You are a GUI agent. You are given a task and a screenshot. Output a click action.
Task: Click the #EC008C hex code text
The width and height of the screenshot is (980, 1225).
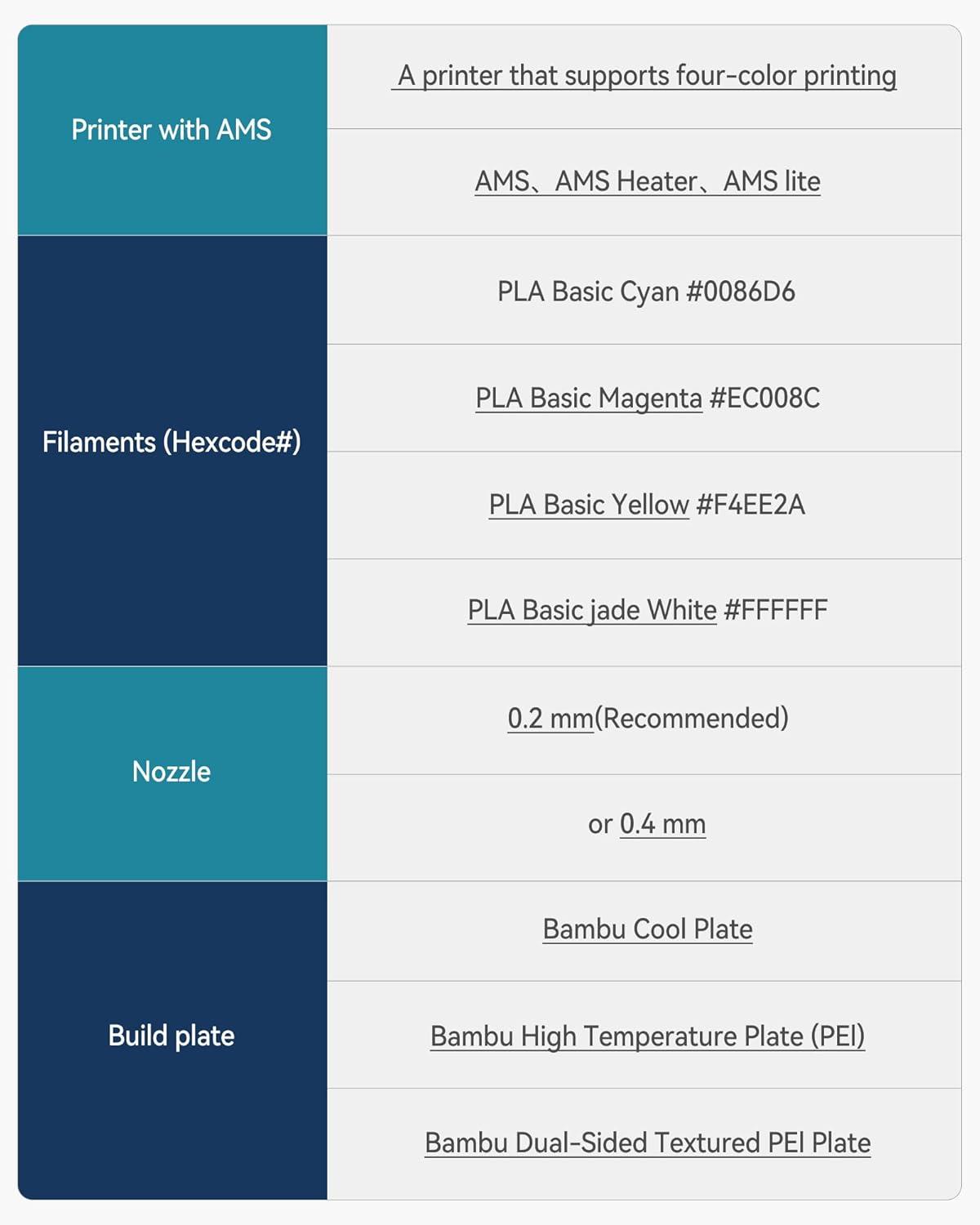point(764,399)
